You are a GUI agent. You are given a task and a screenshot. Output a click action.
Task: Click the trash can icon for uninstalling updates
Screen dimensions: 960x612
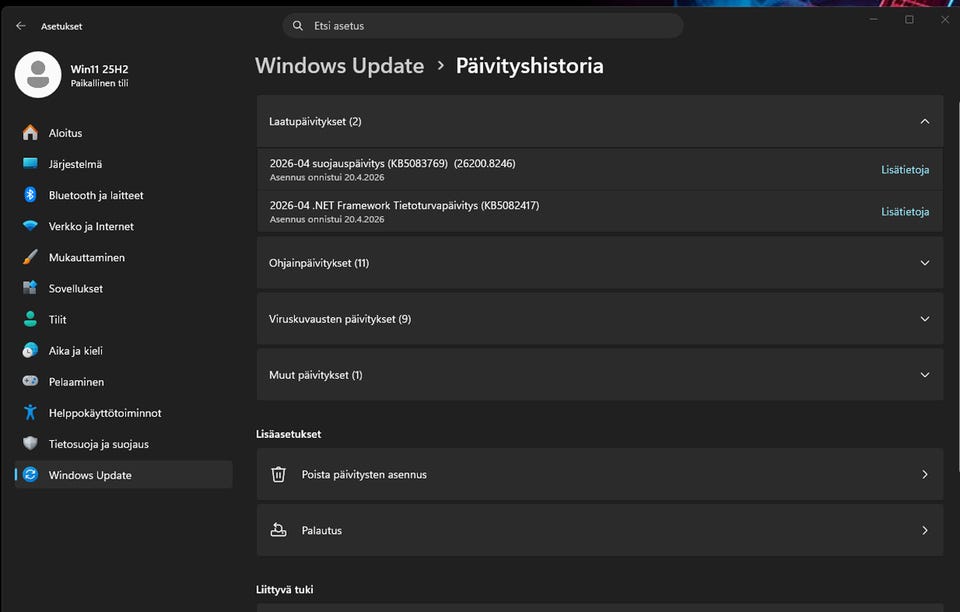coord(279,474)
